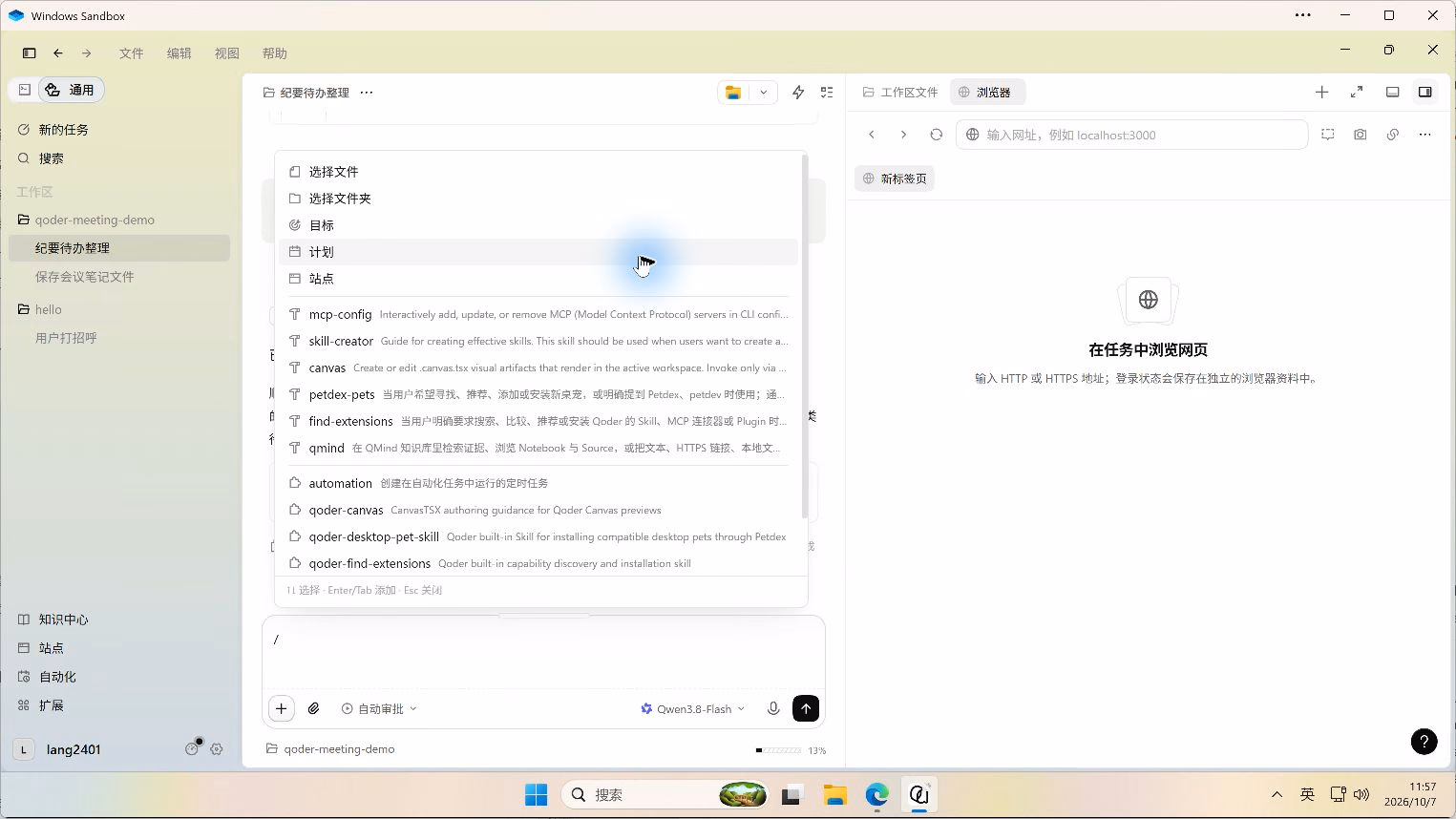Open 站点 in the bottom sidebar
Image resolution: width=1456 pixels, height=819 pixels.
coord(121,648)
